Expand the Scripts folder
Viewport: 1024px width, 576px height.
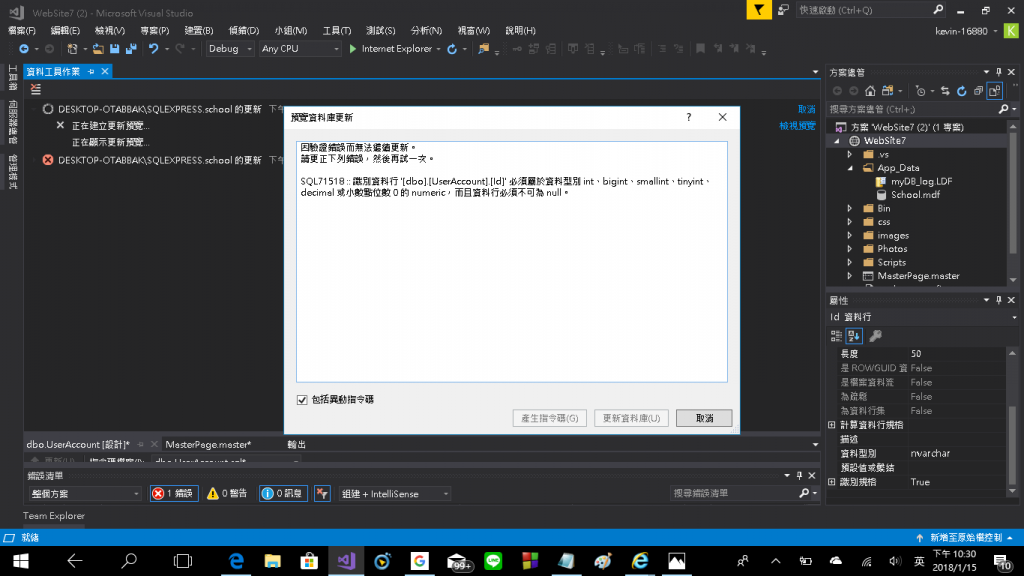pyautogui.click(x=850, y=263)
